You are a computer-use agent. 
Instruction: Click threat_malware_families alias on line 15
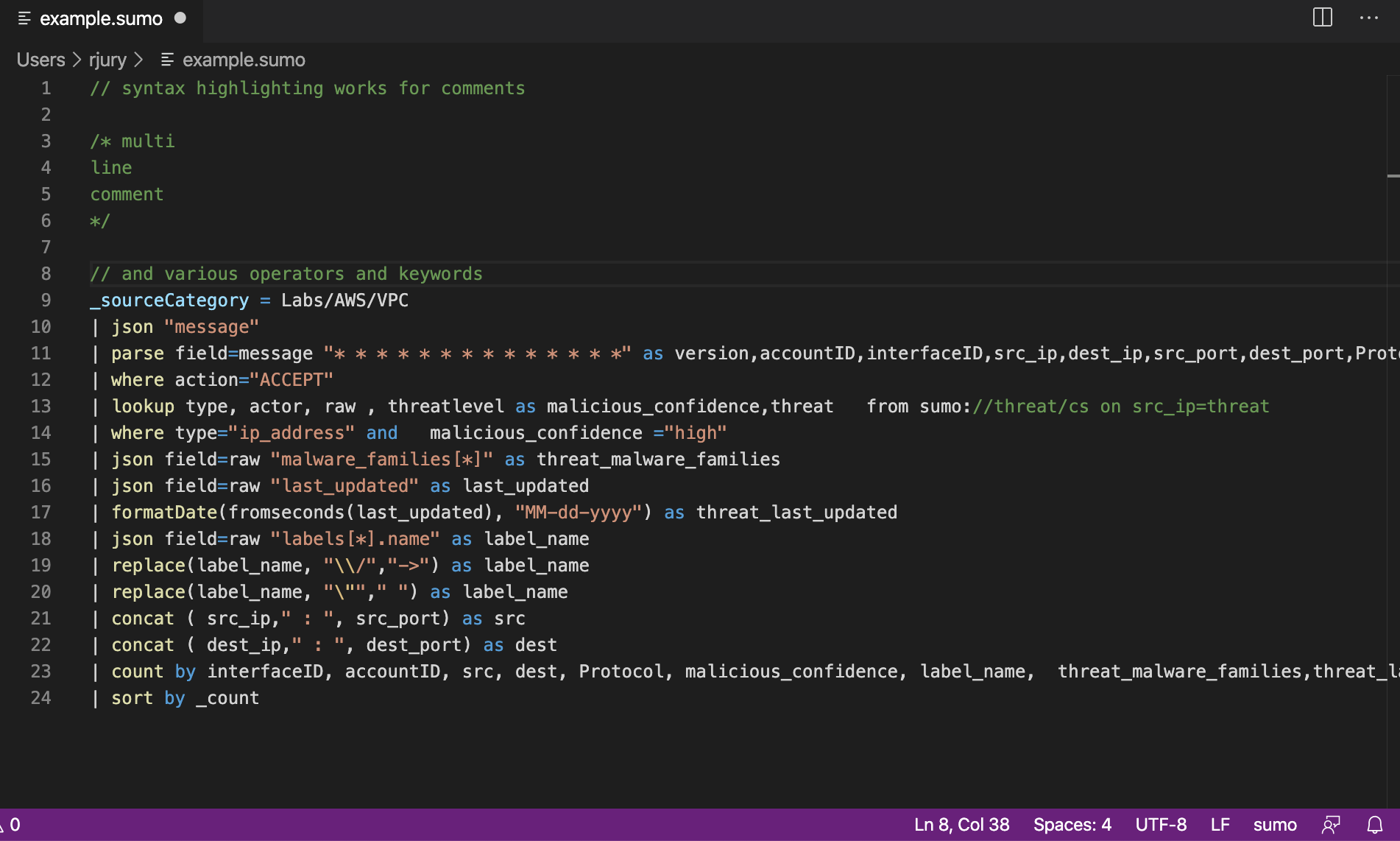658,460
